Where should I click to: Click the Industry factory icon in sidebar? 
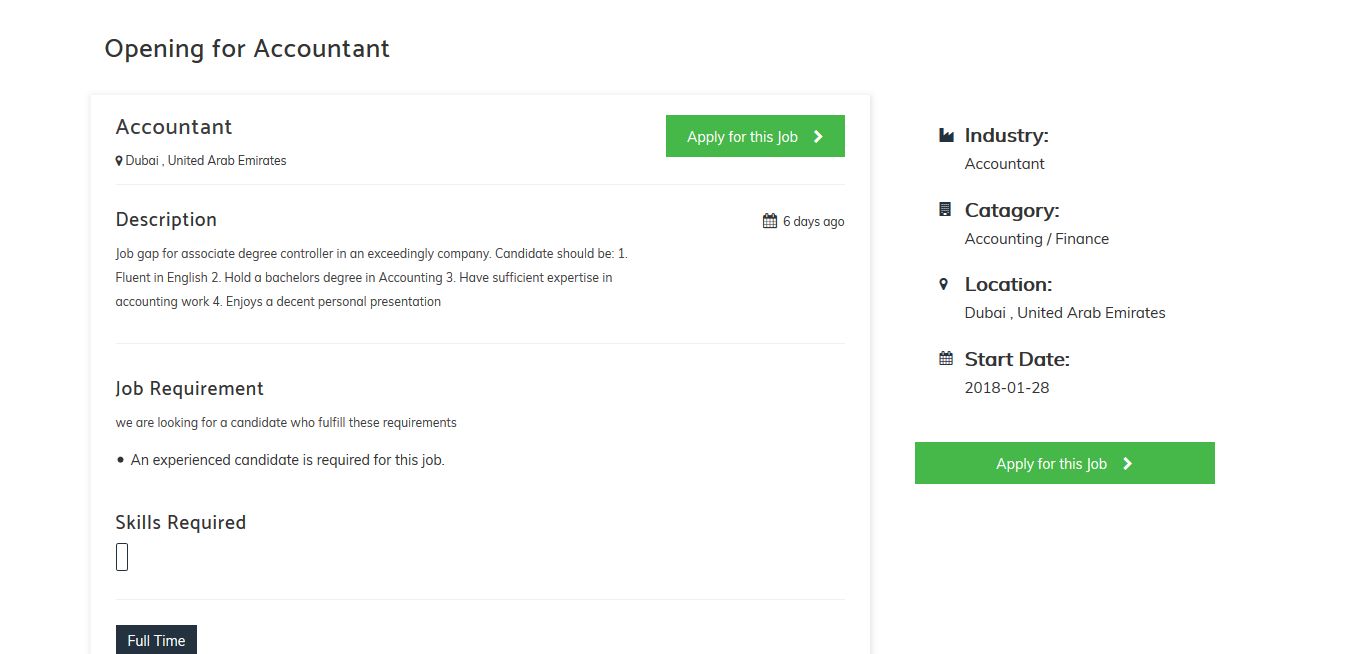(x=946, y=135)
